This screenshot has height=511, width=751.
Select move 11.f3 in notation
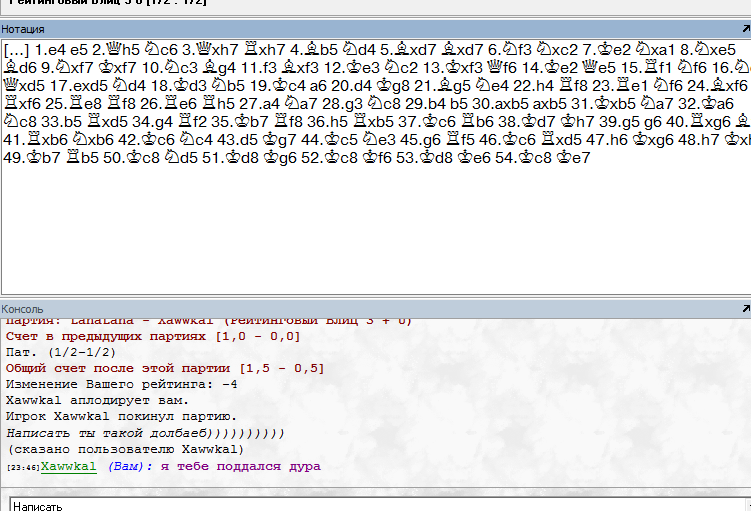pos(259,68)
